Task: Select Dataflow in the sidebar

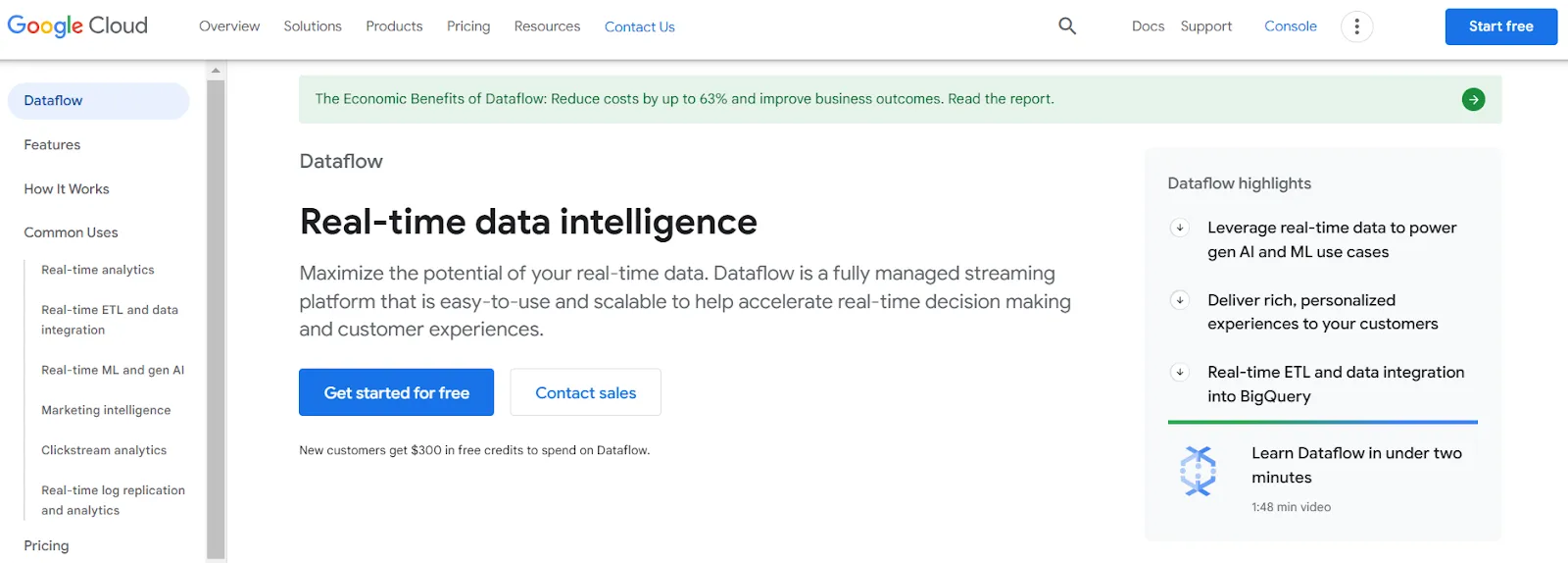Action: [x=98, y=101]
